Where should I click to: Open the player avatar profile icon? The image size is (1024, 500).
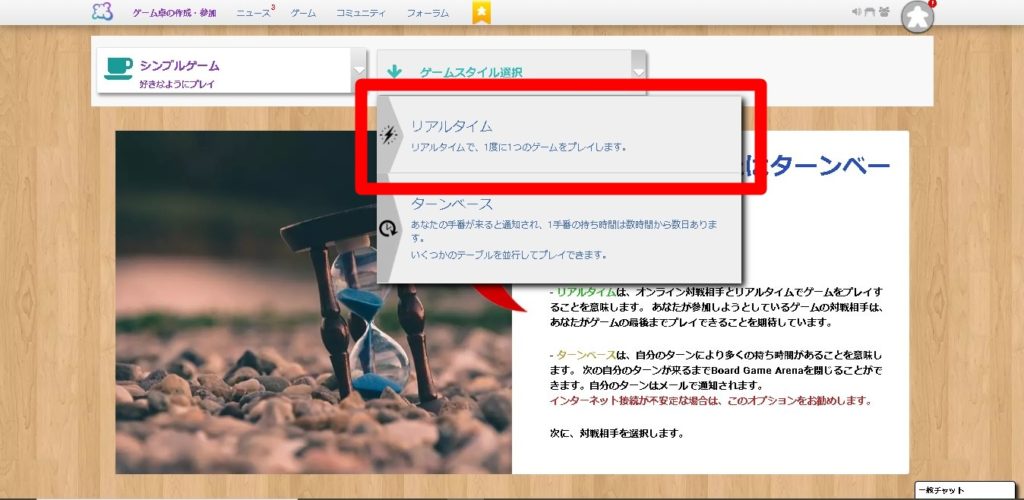915,16
